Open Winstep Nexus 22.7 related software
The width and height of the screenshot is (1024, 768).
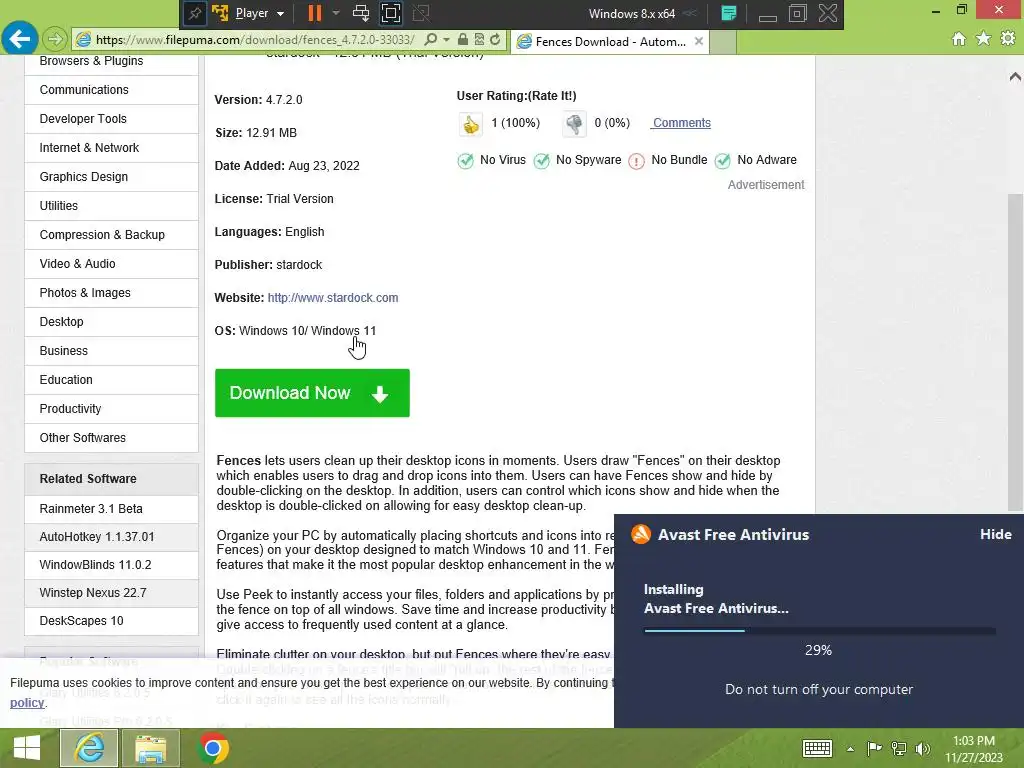coord(111,593)
